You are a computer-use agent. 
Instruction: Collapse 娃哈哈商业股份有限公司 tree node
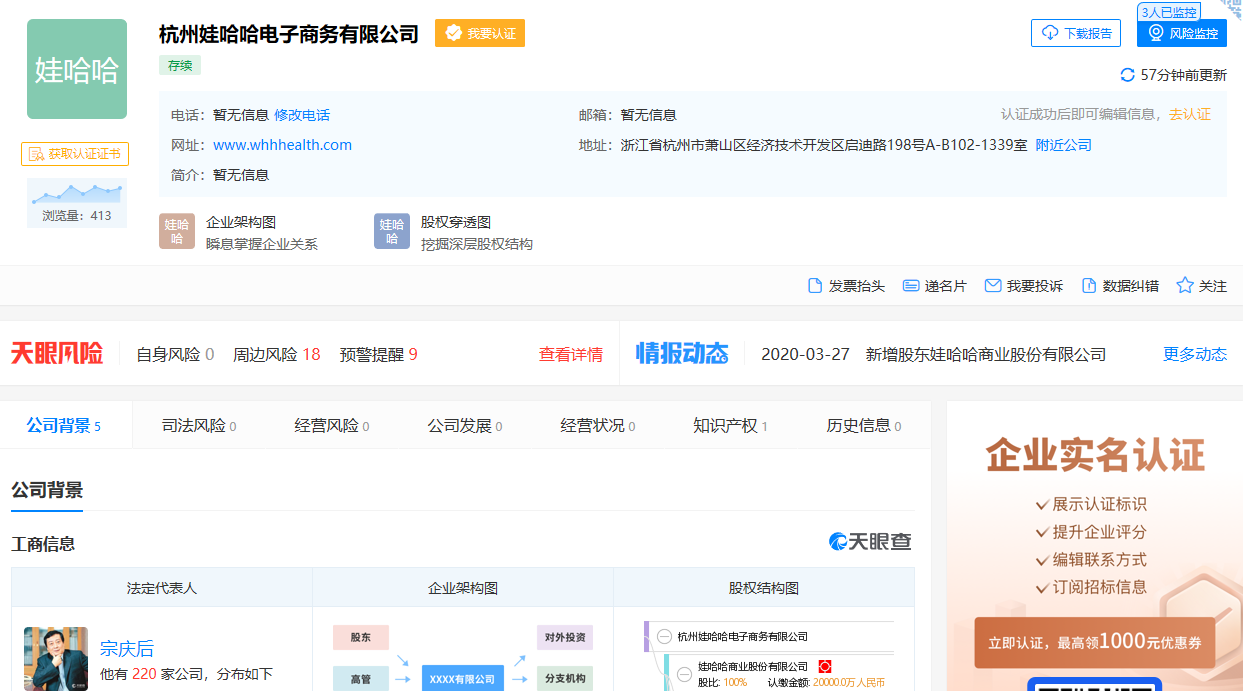(685, 674)
